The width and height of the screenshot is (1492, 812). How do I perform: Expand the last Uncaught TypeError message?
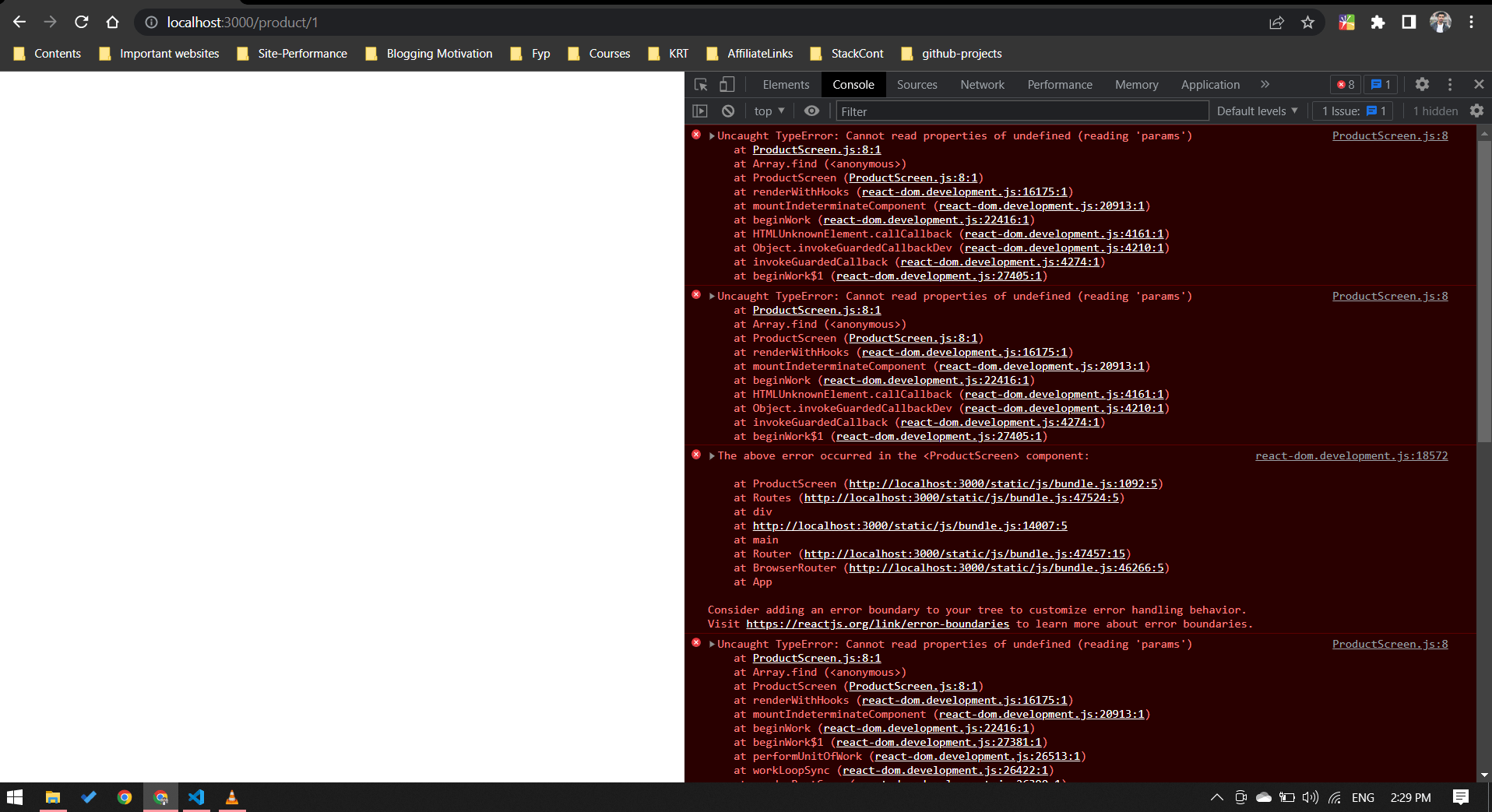[x=712, y=645]
